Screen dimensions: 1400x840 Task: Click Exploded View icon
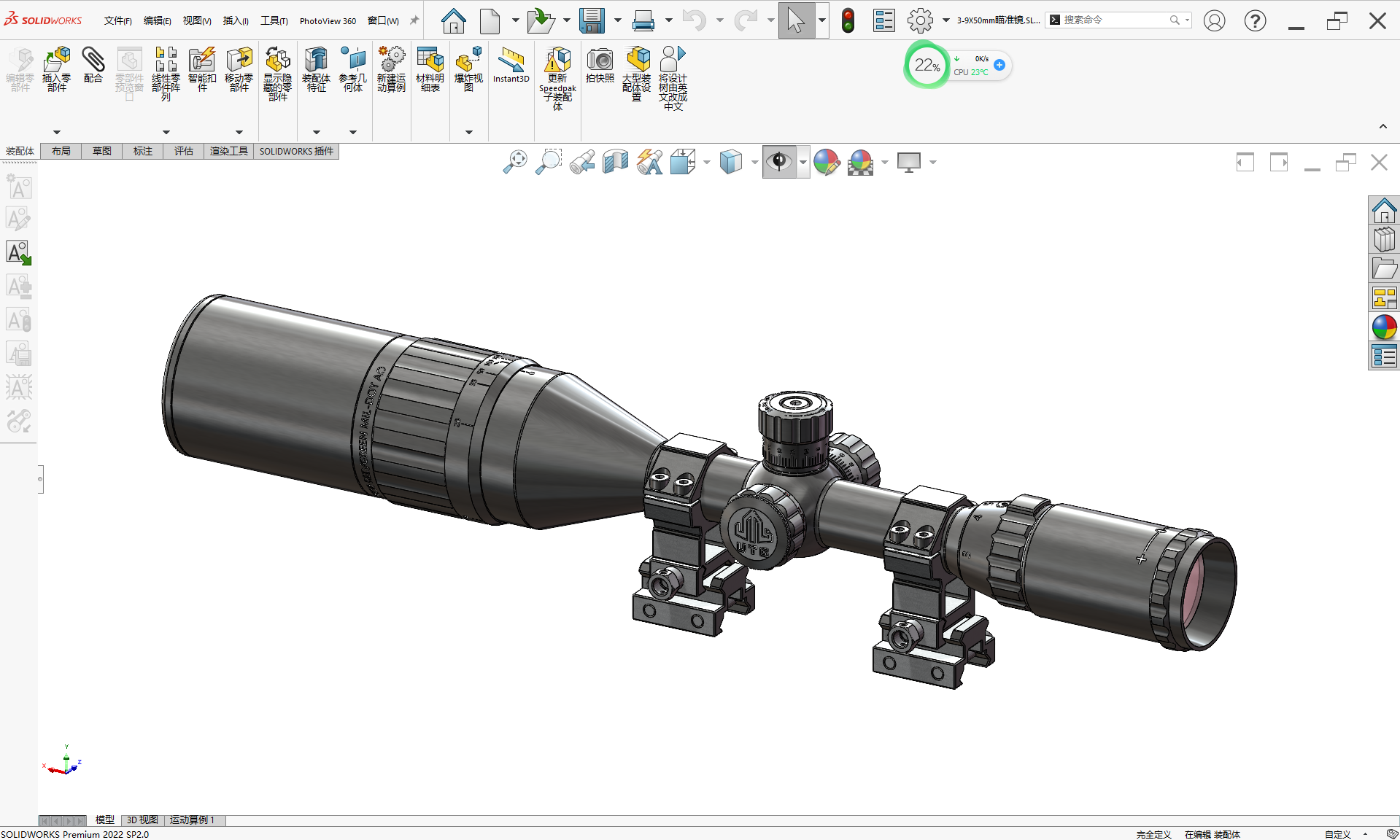click(x=468, y=69)
